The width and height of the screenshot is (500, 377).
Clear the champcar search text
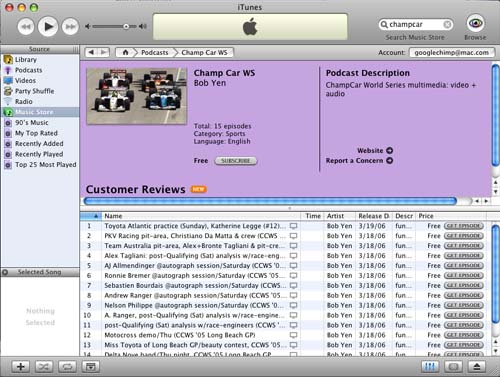pos(447,24)
